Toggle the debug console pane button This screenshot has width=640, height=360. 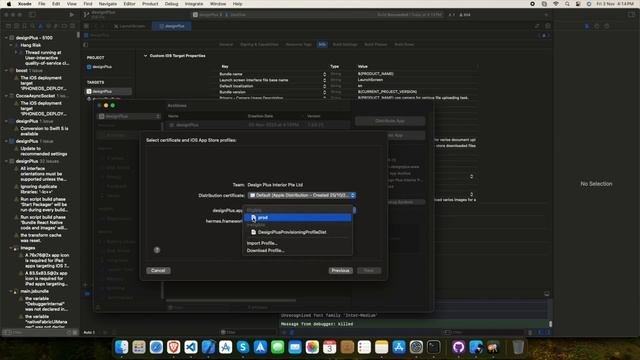547,293
